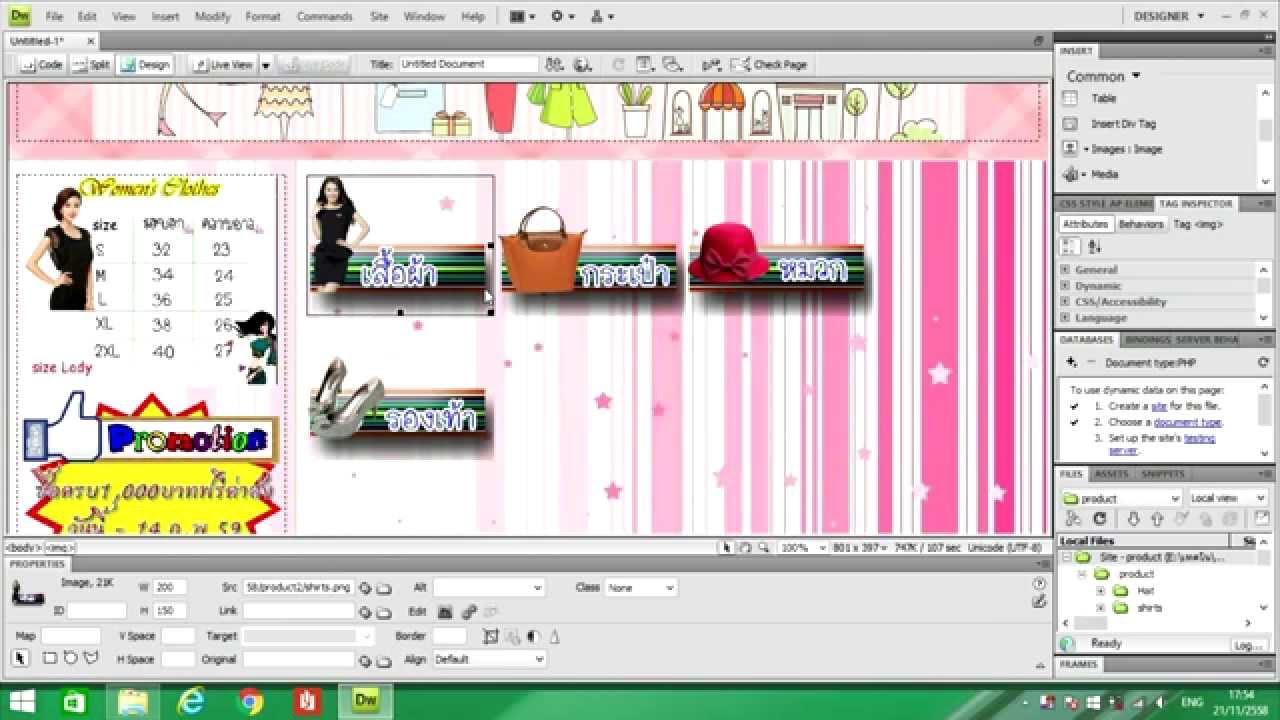Select the circle hotspot tool
Image resolution: width=1280 pixels, height=720 pixels.
pos(70,659)
